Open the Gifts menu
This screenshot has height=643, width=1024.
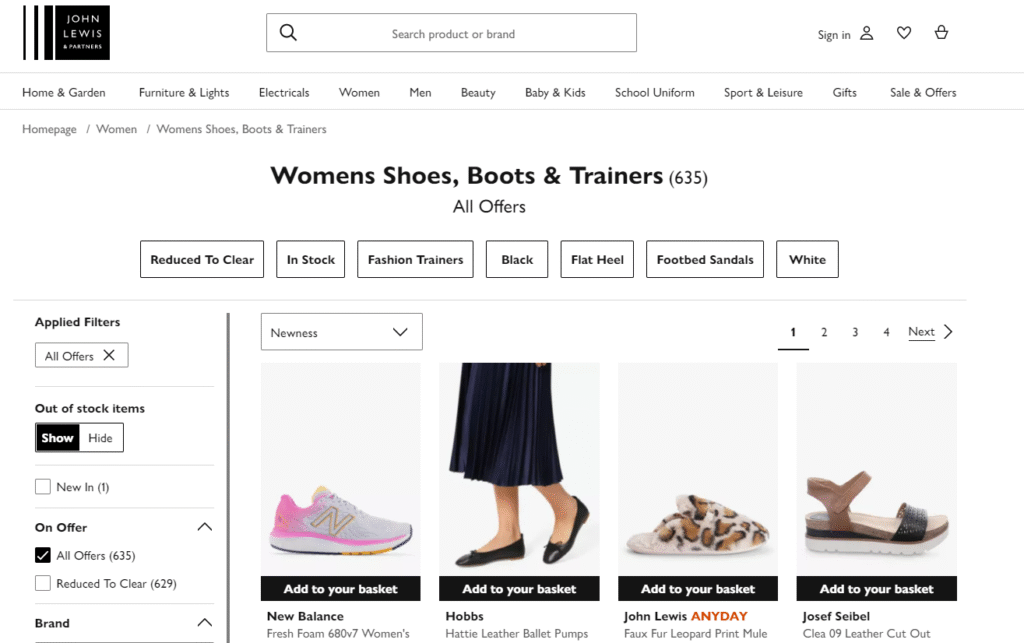coord(844,93)
